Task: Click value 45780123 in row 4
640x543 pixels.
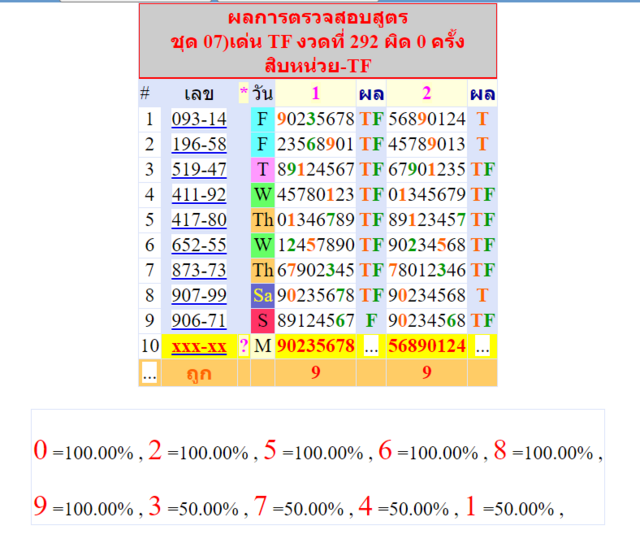Action: [316, 195]
